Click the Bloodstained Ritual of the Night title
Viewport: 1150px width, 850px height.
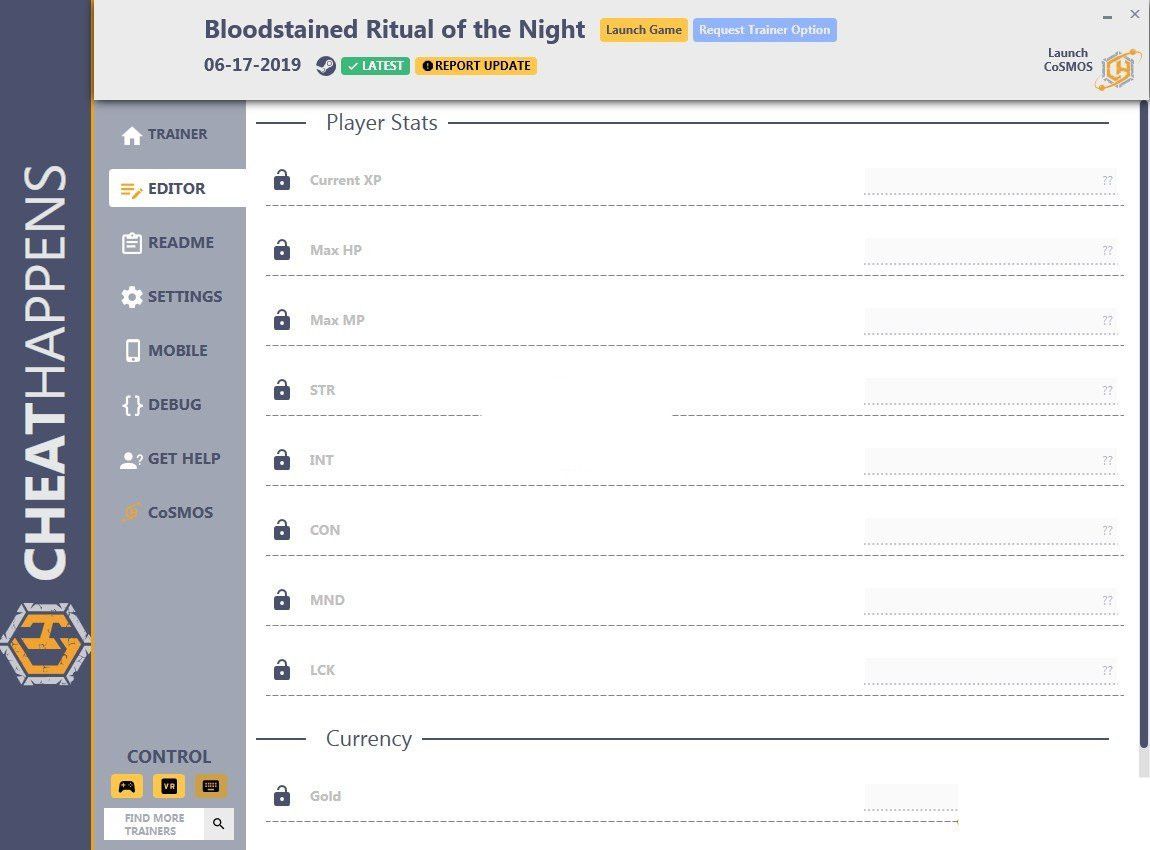coord(395,29)
